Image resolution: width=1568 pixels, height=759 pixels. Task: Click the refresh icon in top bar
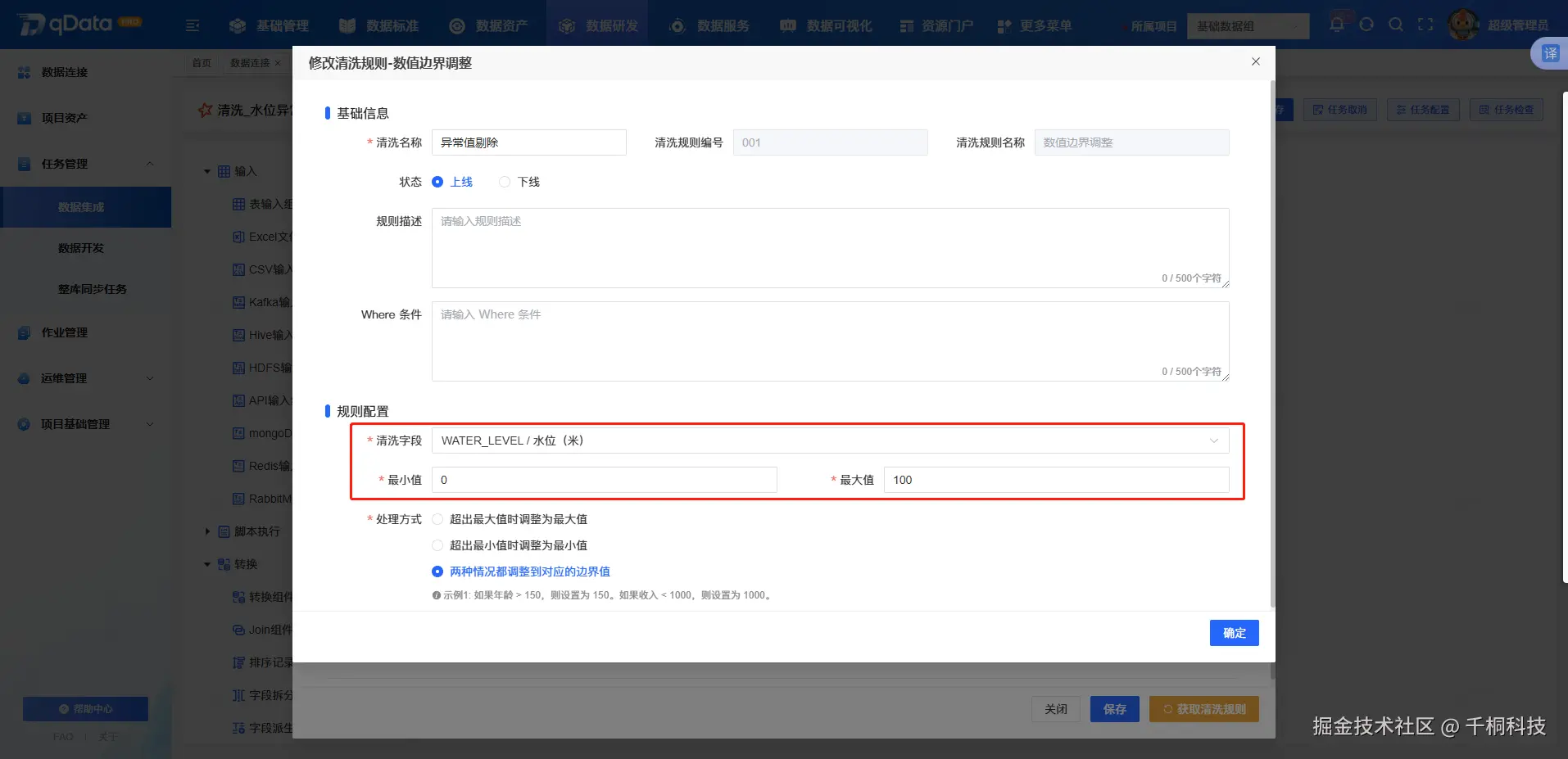point(1366,25)
